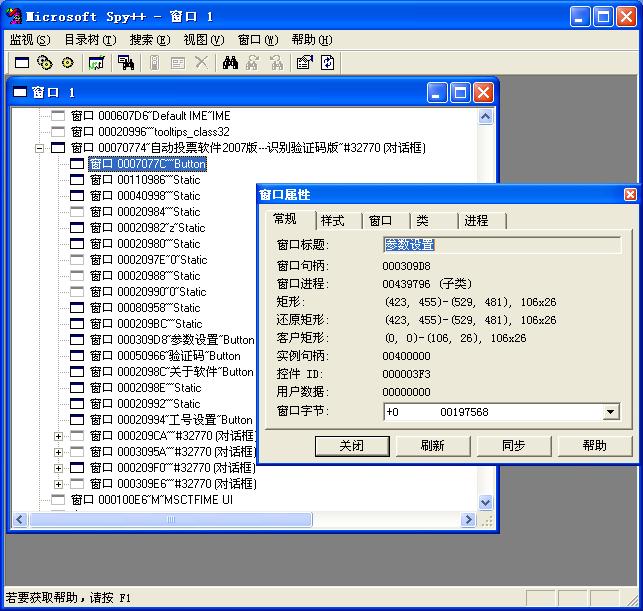The image size is (643, 611).
Task: Open the 监视(S) menu
Action: (x=30, y=40)
